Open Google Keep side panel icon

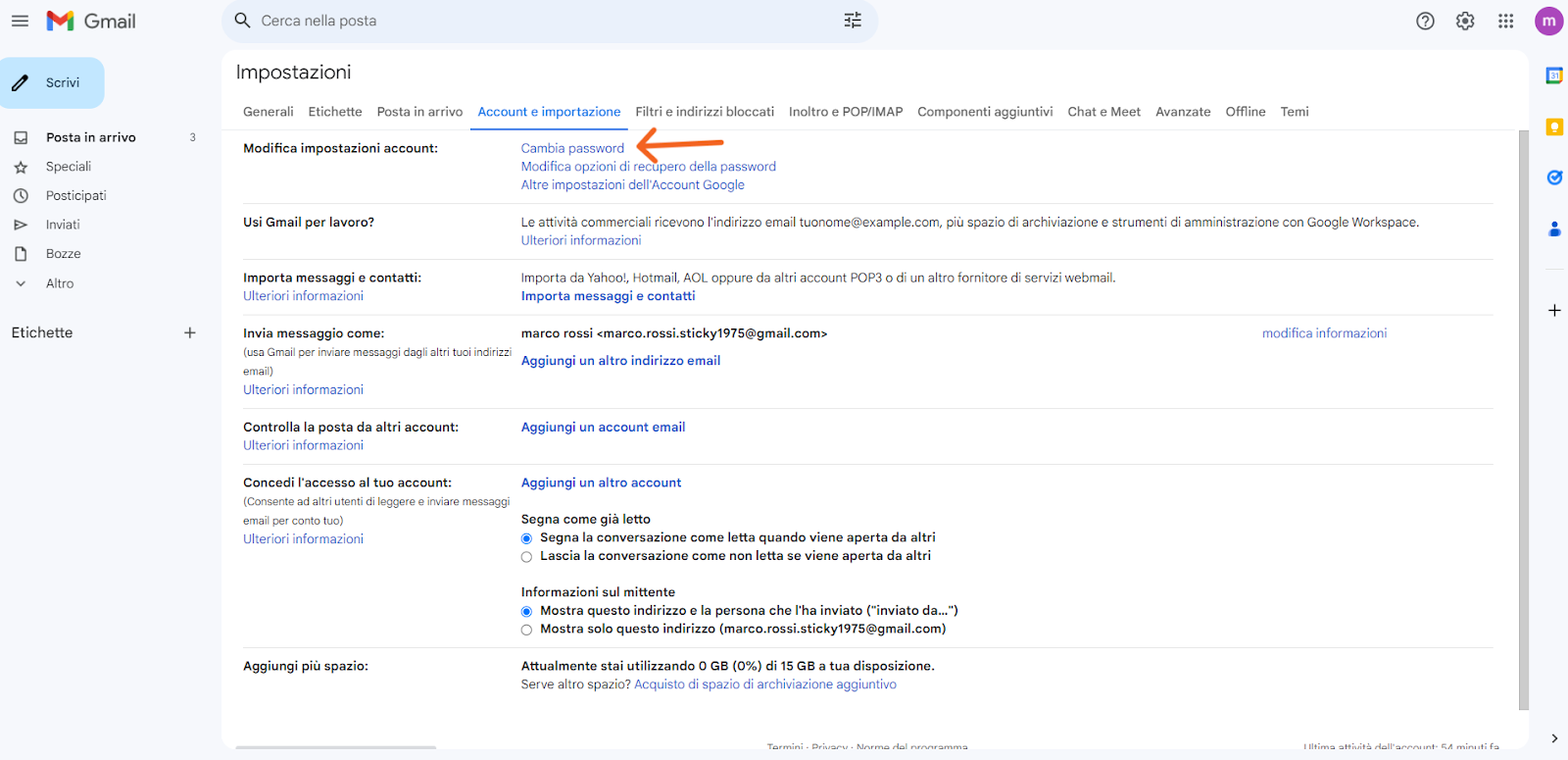1554,127
